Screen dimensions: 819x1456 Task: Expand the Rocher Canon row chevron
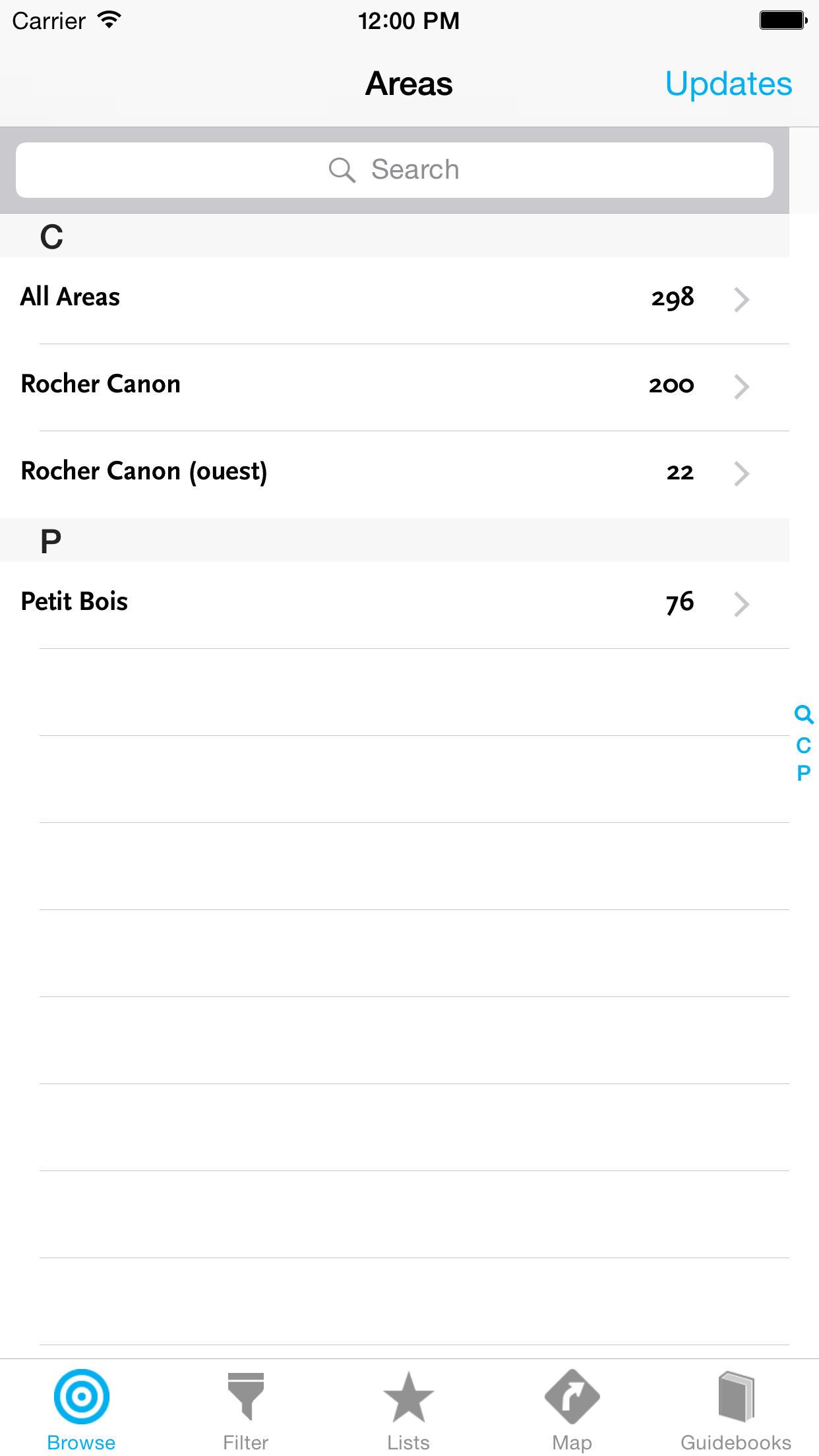742,386
